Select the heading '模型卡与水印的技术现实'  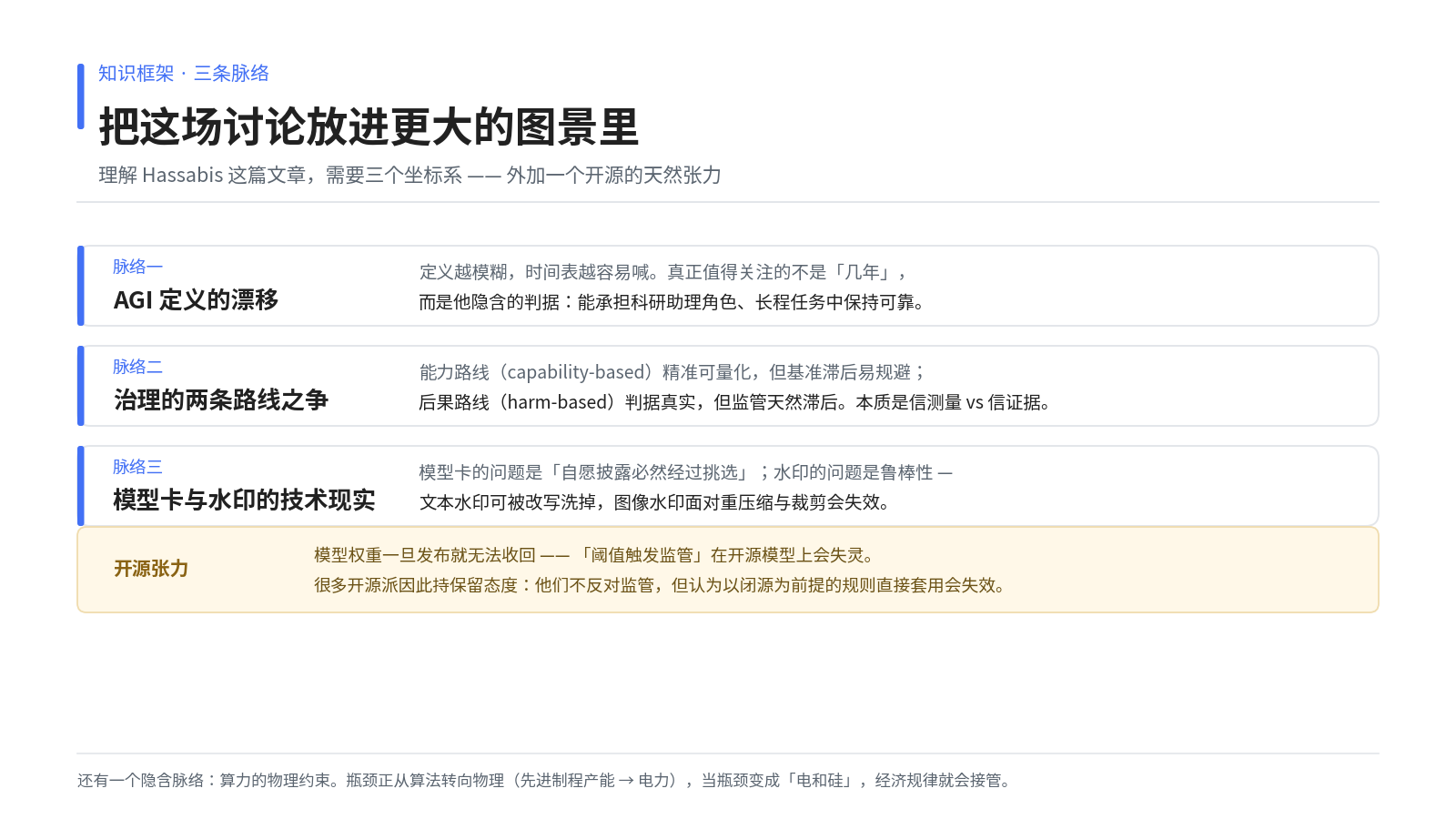244,500
